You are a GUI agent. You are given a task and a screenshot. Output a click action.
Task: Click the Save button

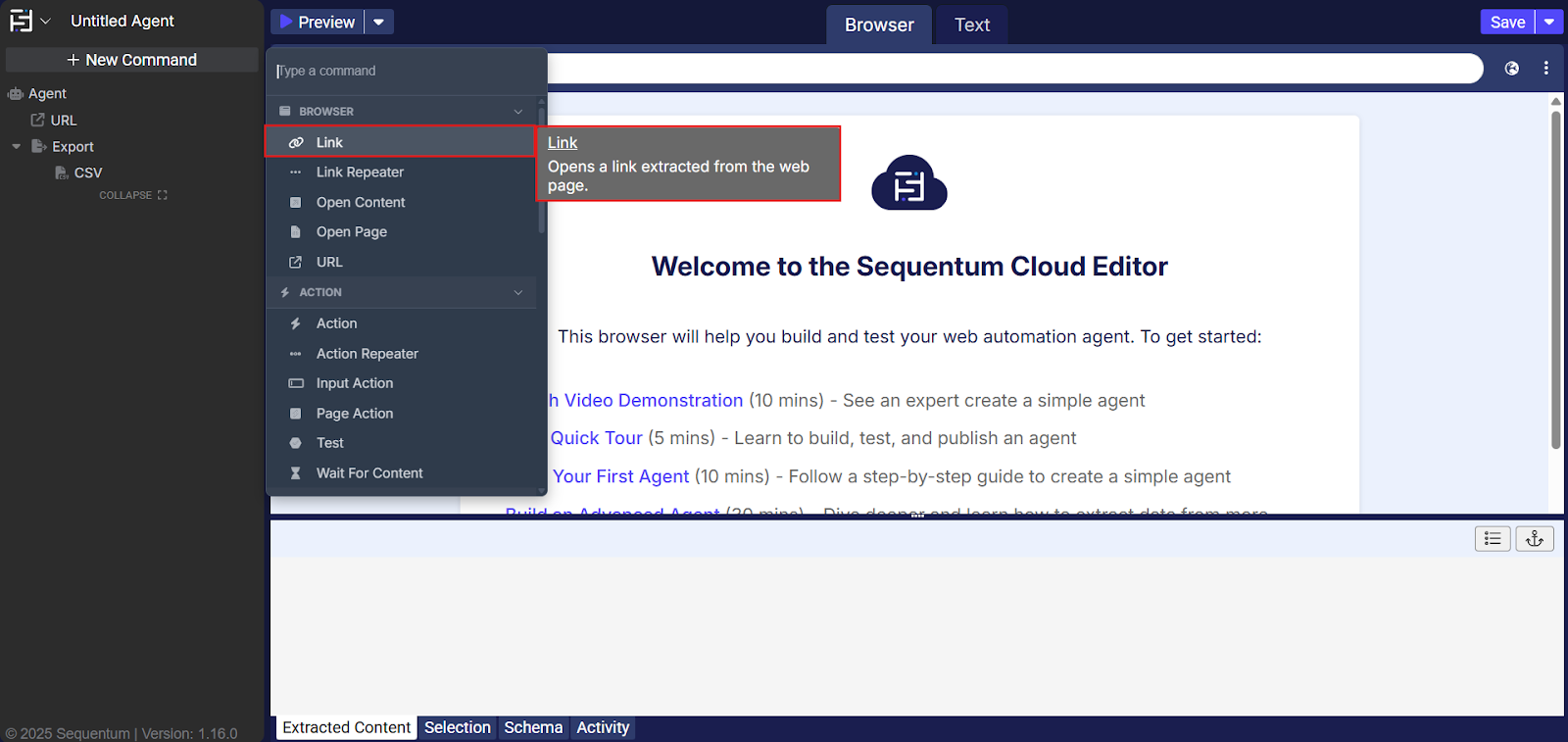click(x=1507, y=22)
